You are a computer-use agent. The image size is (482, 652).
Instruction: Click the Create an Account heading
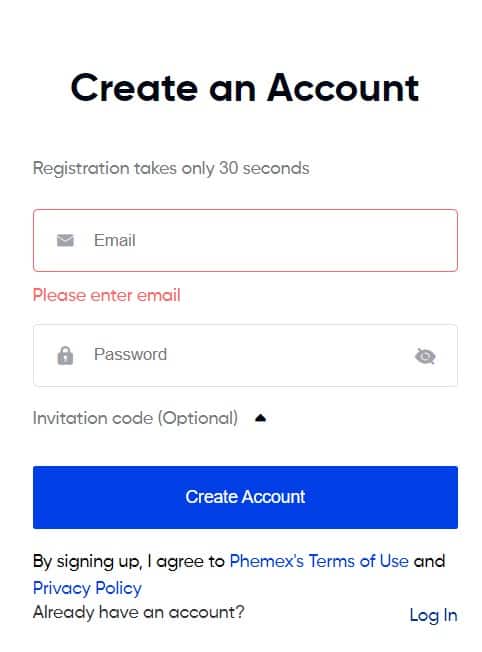pos(245,88)
